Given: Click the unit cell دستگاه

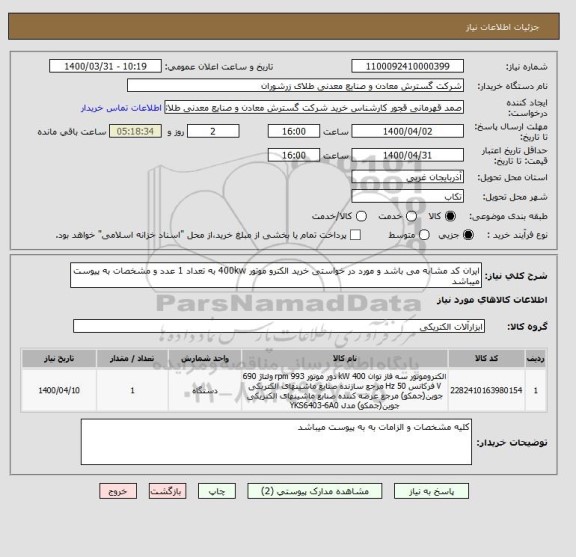Looking at the screenshot, I should tap(205, 390).
